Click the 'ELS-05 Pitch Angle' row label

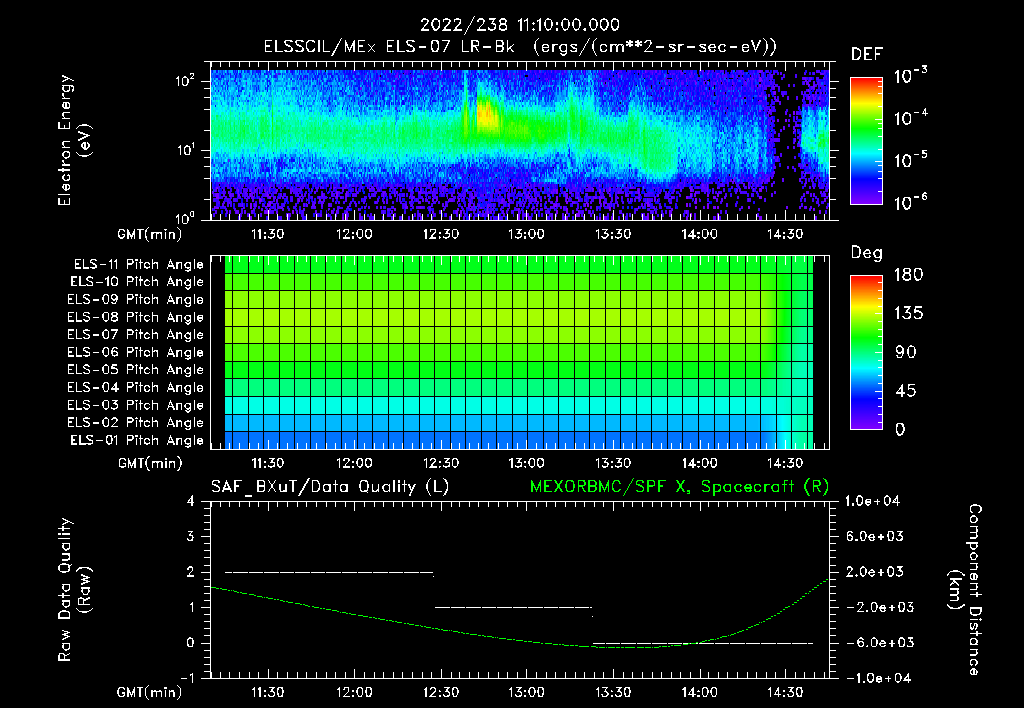pyautogui.click(x=136, y=370)
